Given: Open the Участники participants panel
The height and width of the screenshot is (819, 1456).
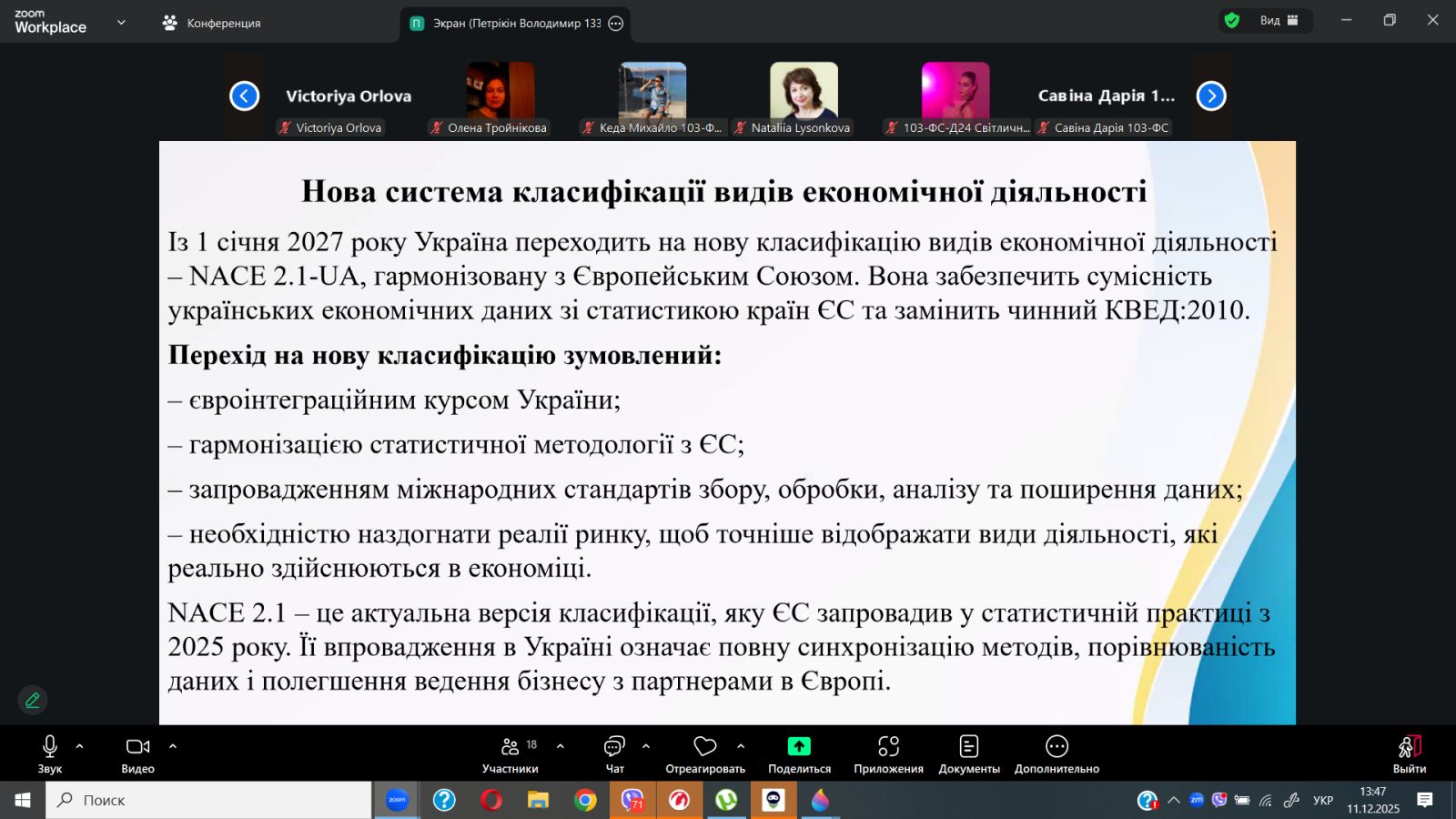Looking at the screenshot, I should (x=510, y=754).
